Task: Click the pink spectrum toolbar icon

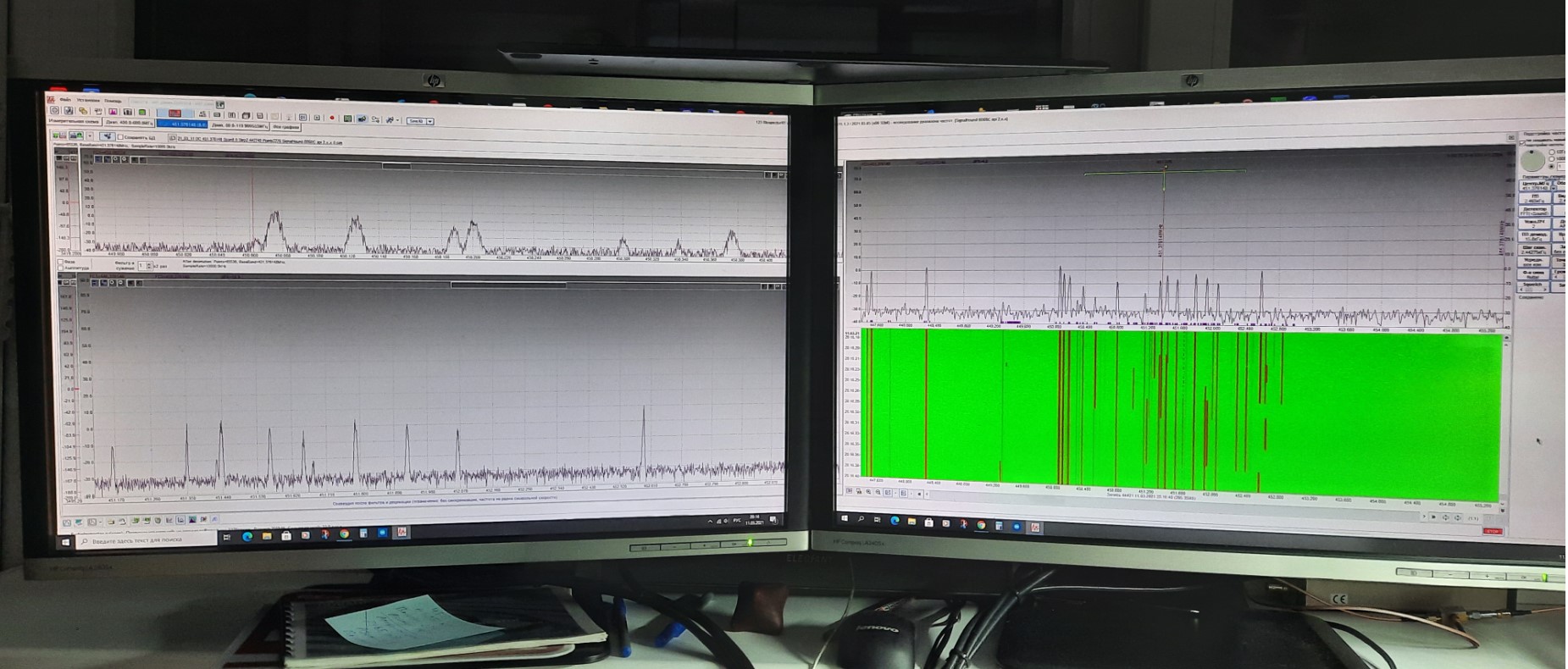Action: pos(113,111)
